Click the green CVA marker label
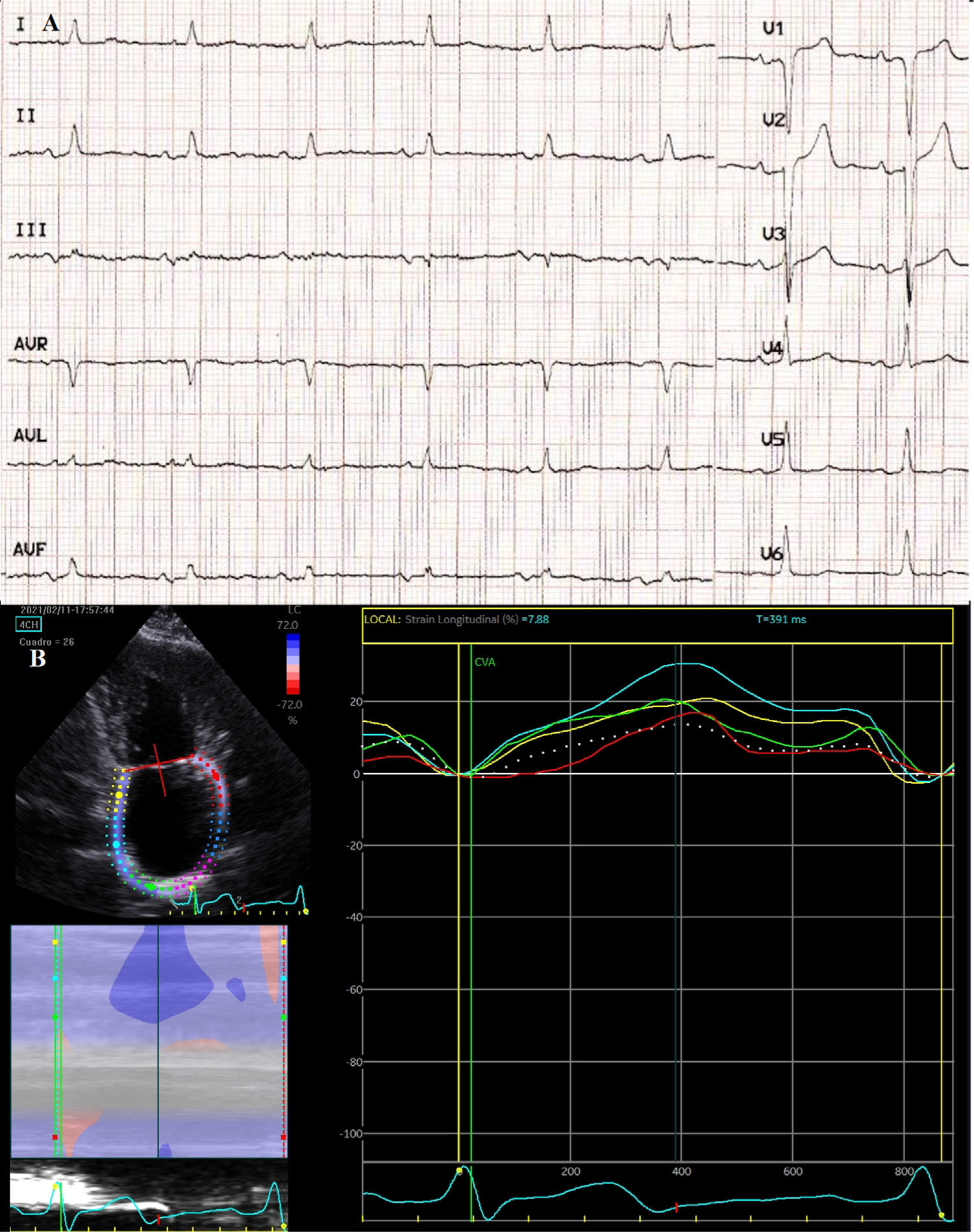Image resolution: width=974 pixels, height=1232 pixels. click(484, 662)
